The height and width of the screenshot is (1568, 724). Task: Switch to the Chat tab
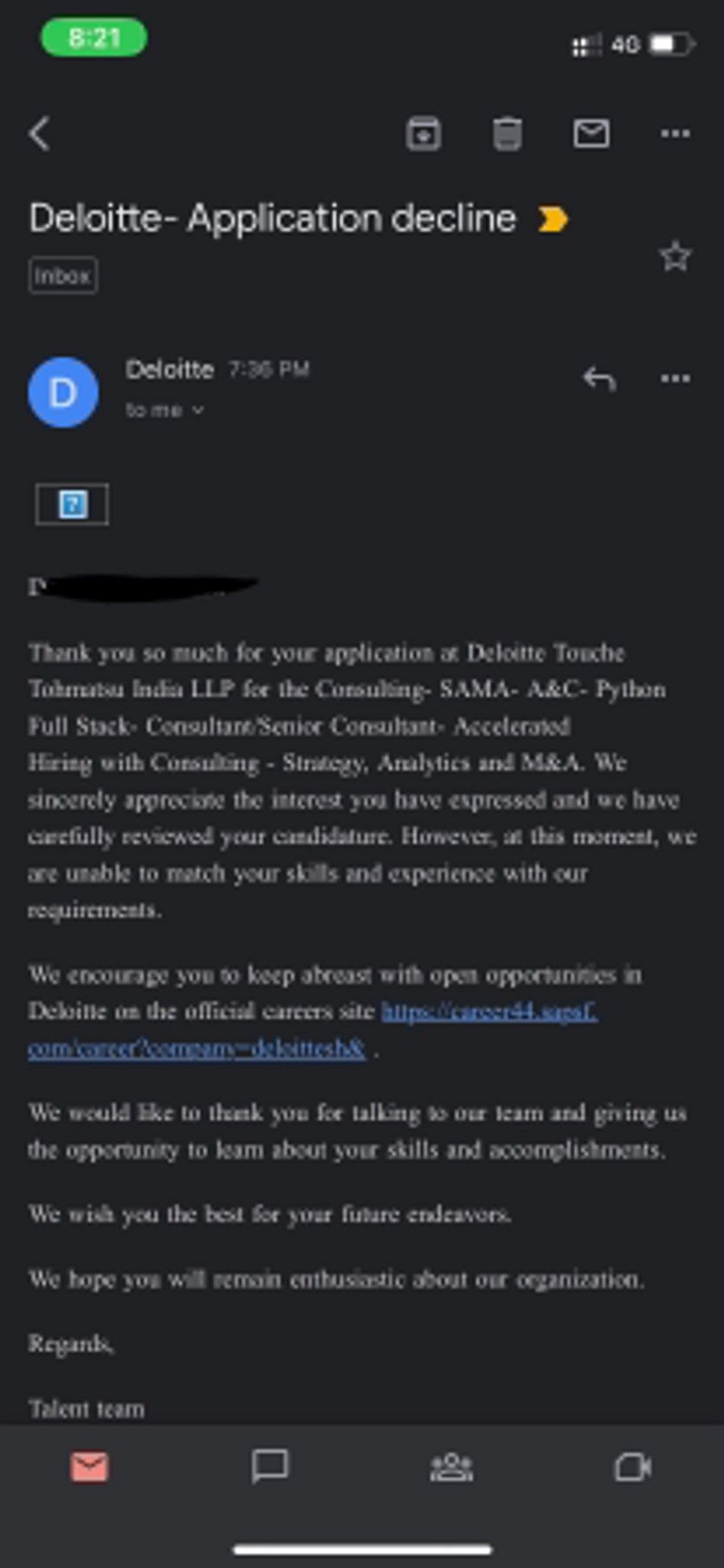coord(270,1467)
